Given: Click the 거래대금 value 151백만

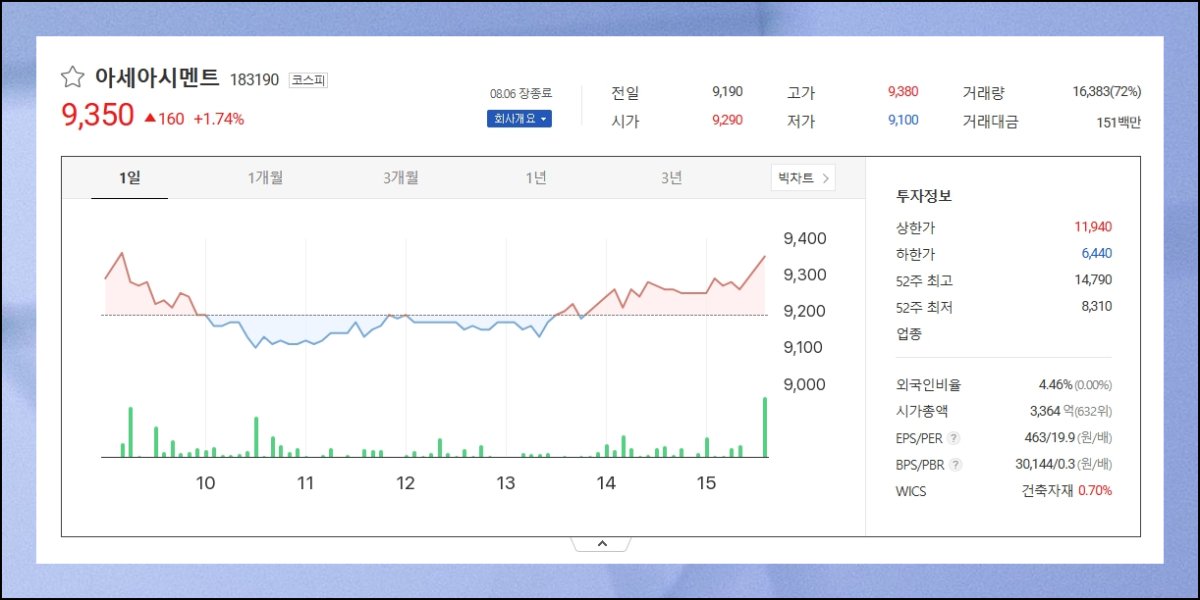Looking at the screenshot, I should pos(1118,122).
